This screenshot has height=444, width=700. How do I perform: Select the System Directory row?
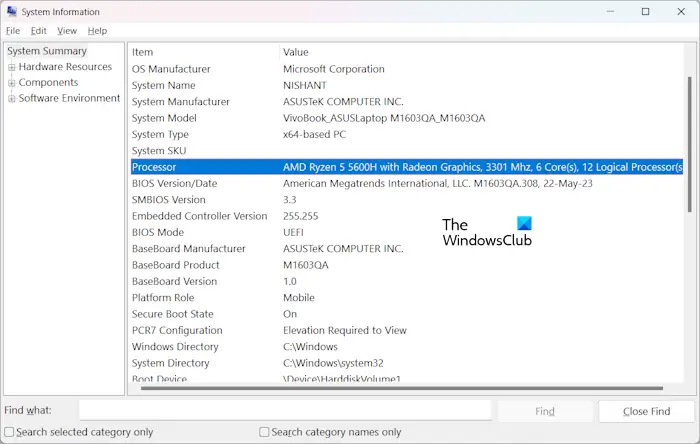(x=407, y=363)
